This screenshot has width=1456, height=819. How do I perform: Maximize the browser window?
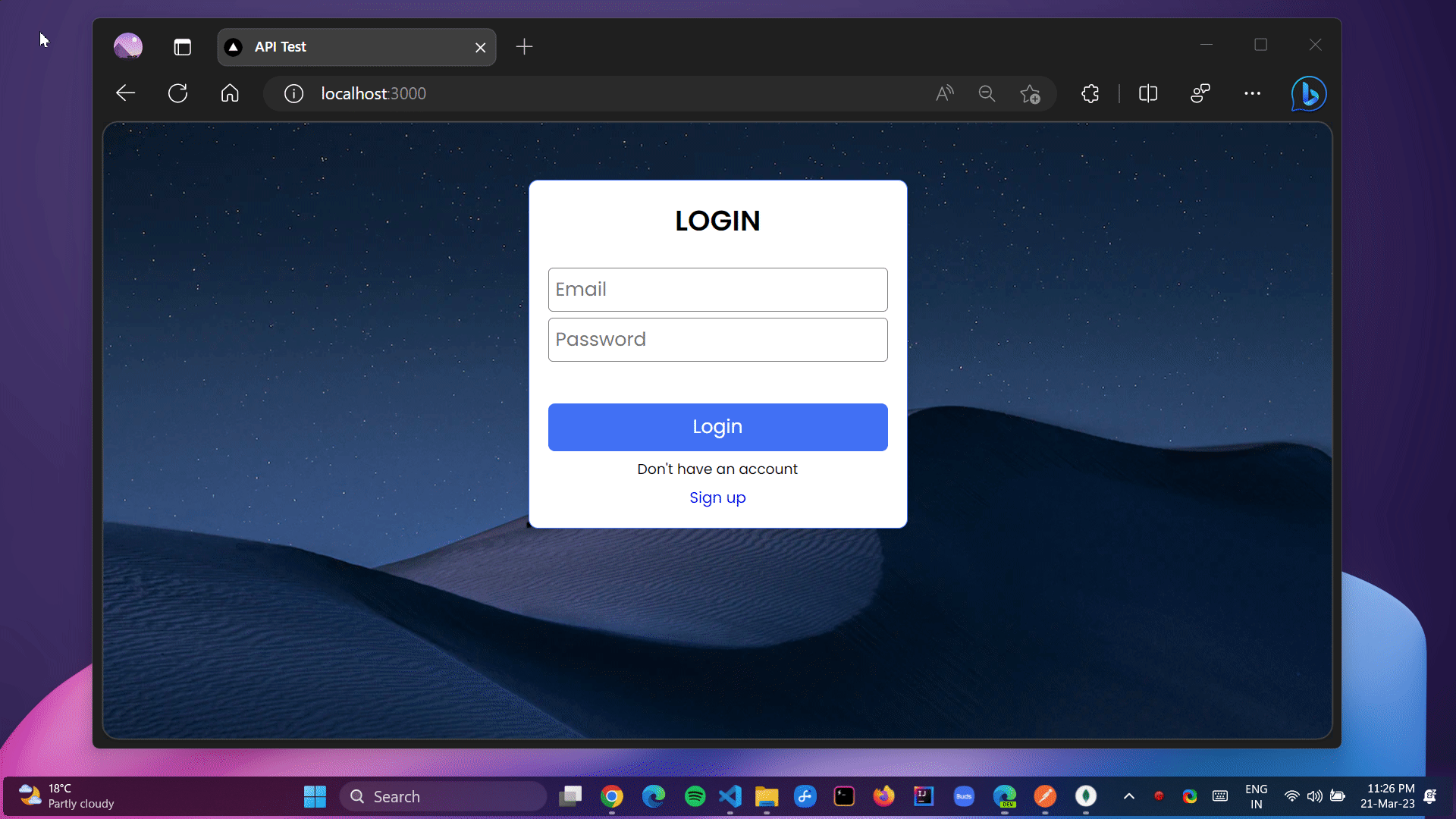tap(1260, 45)
